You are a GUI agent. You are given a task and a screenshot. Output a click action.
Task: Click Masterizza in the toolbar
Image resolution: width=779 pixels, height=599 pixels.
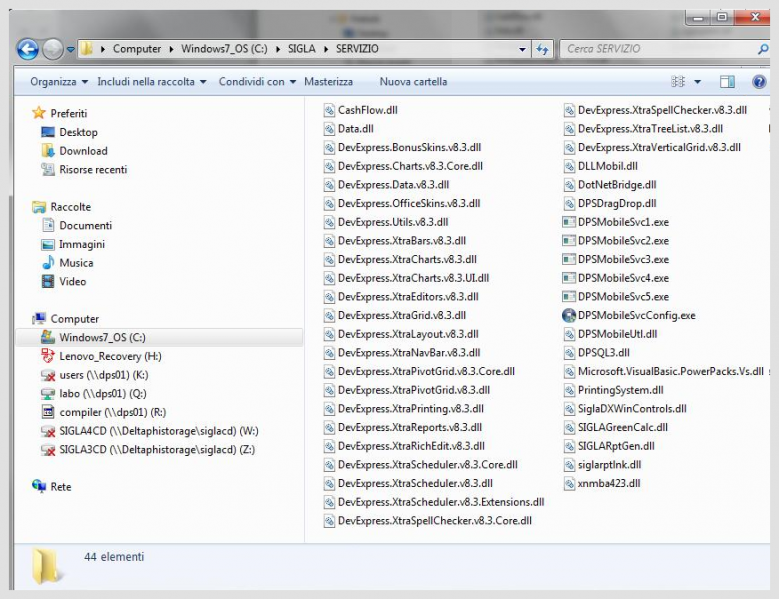point(328,81)
